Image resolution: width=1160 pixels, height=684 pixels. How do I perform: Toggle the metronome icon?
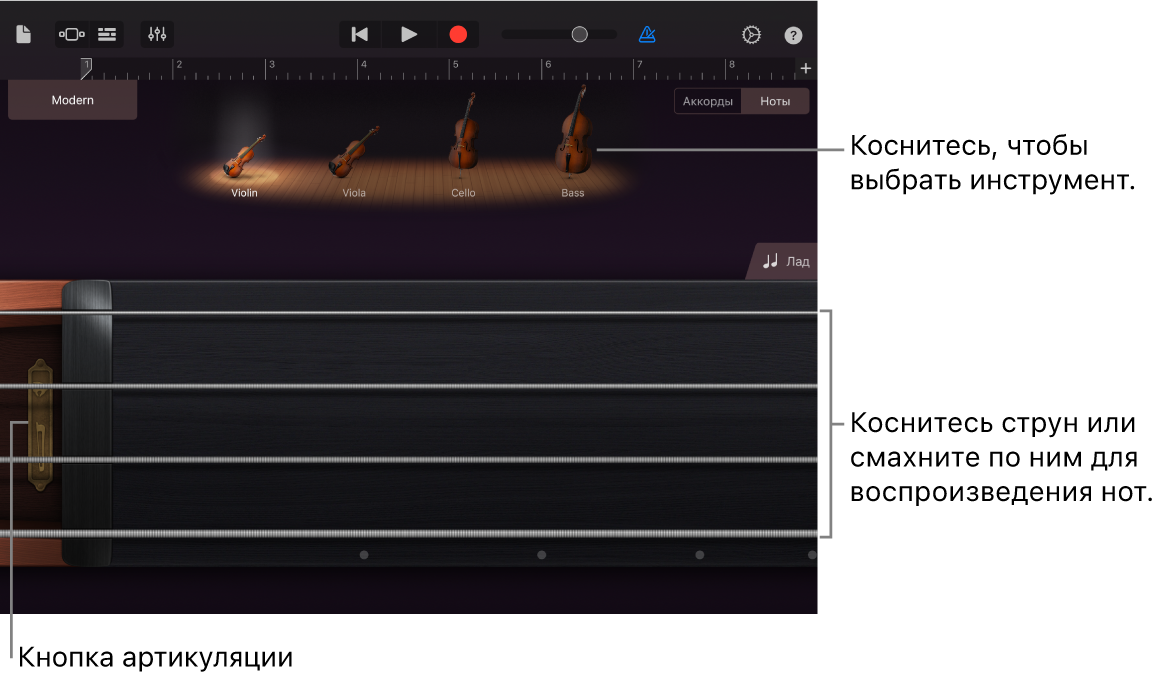point(647,35)
